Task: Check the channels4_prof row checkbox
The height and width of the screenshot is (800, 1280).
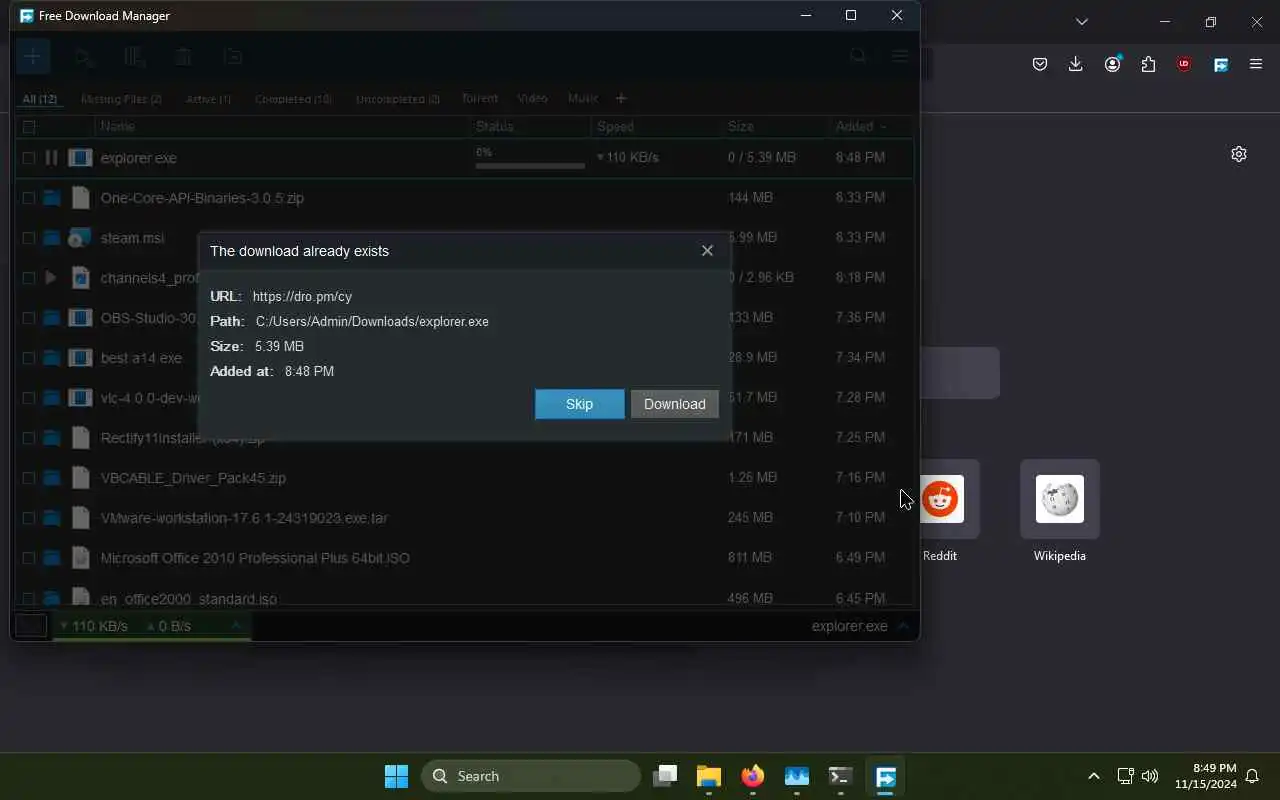Action: tap(29, 278)
